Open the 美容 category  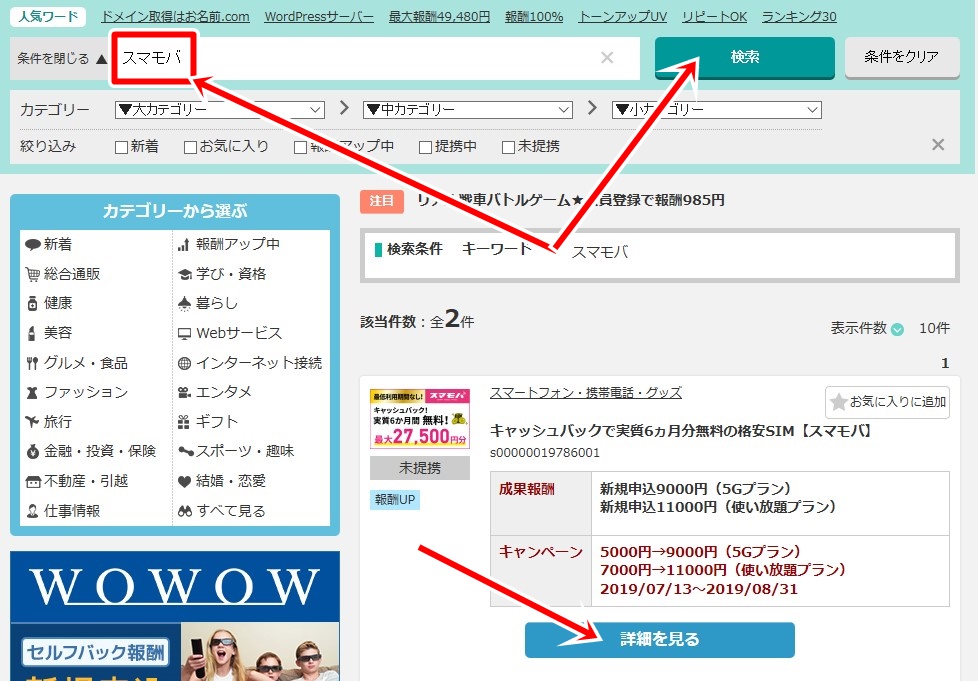point(58,333)
